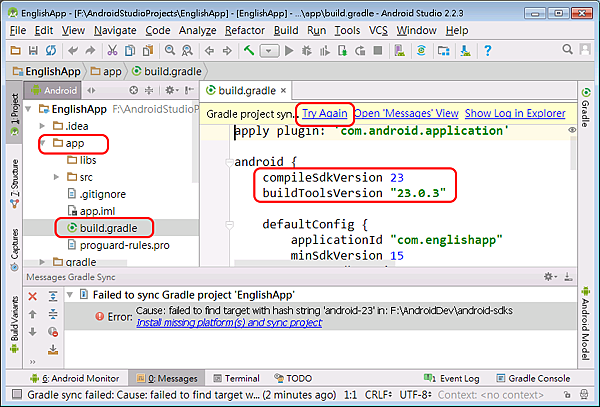Open the Navigate menu
Screen dimensions: 600x407
pyautogui.click(x=115, y=30)
